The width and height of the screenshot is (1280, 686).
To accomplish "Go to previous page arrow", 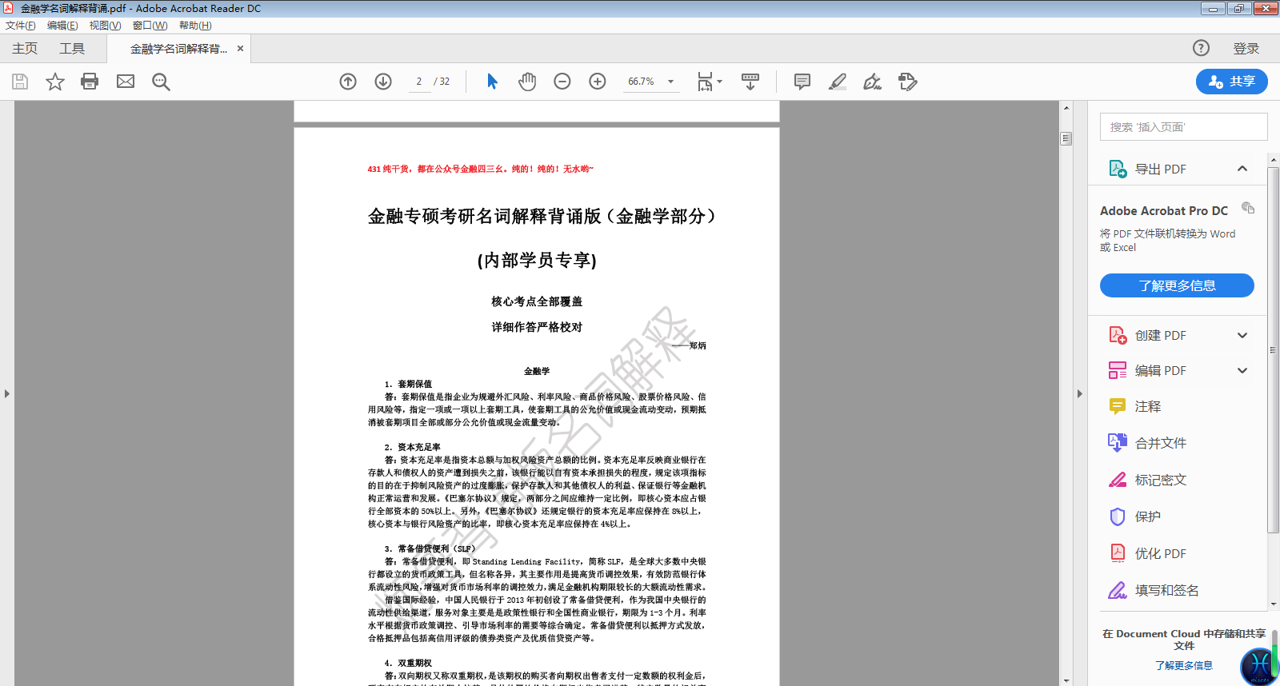I will click(348, 81).
